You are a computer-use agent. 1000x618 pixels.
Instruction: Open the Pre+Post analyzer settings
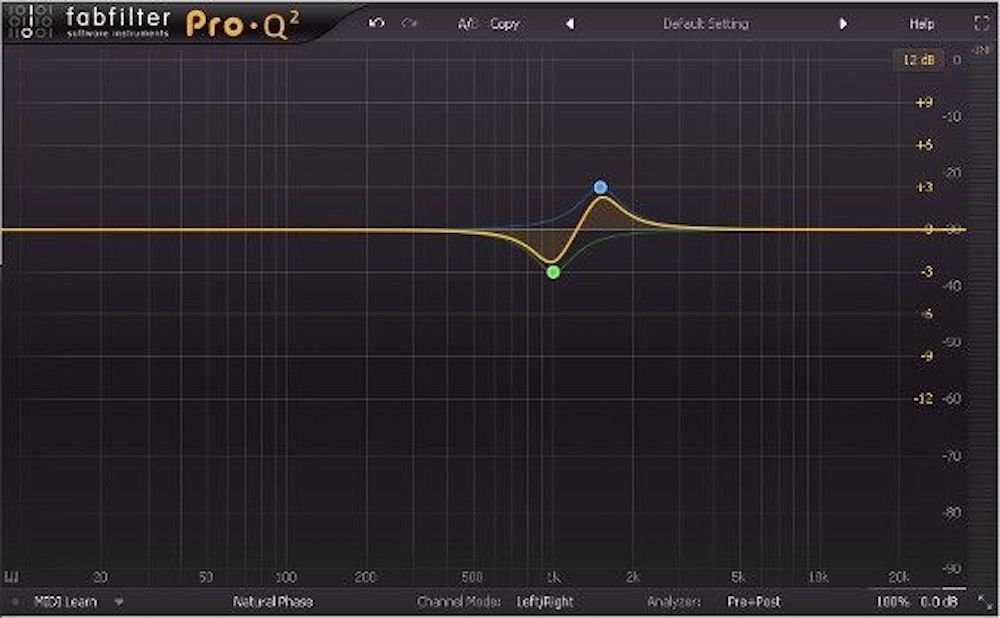coord(754,602)
